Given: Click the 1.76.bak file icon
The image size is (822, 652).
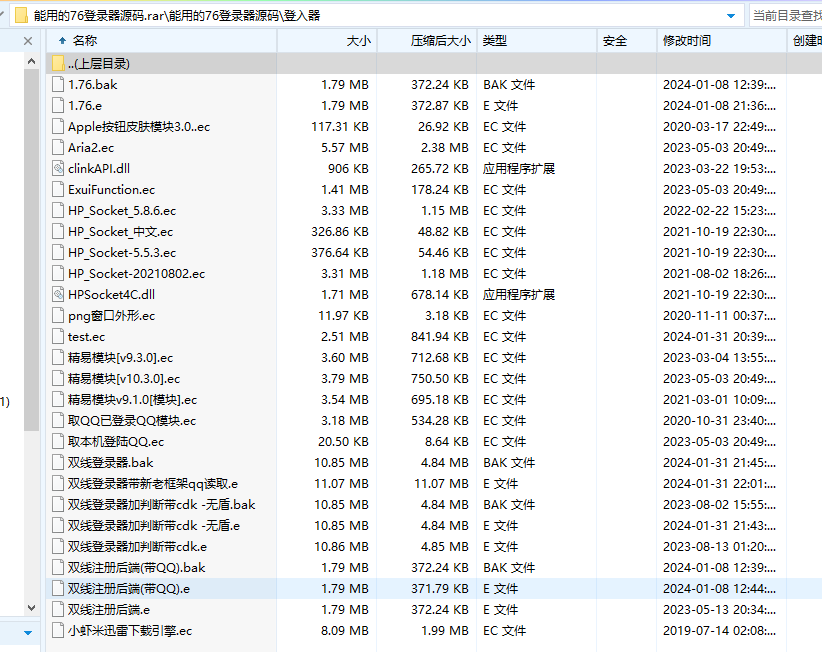Looking at the screenshot, I should click(x=58, y=85).
